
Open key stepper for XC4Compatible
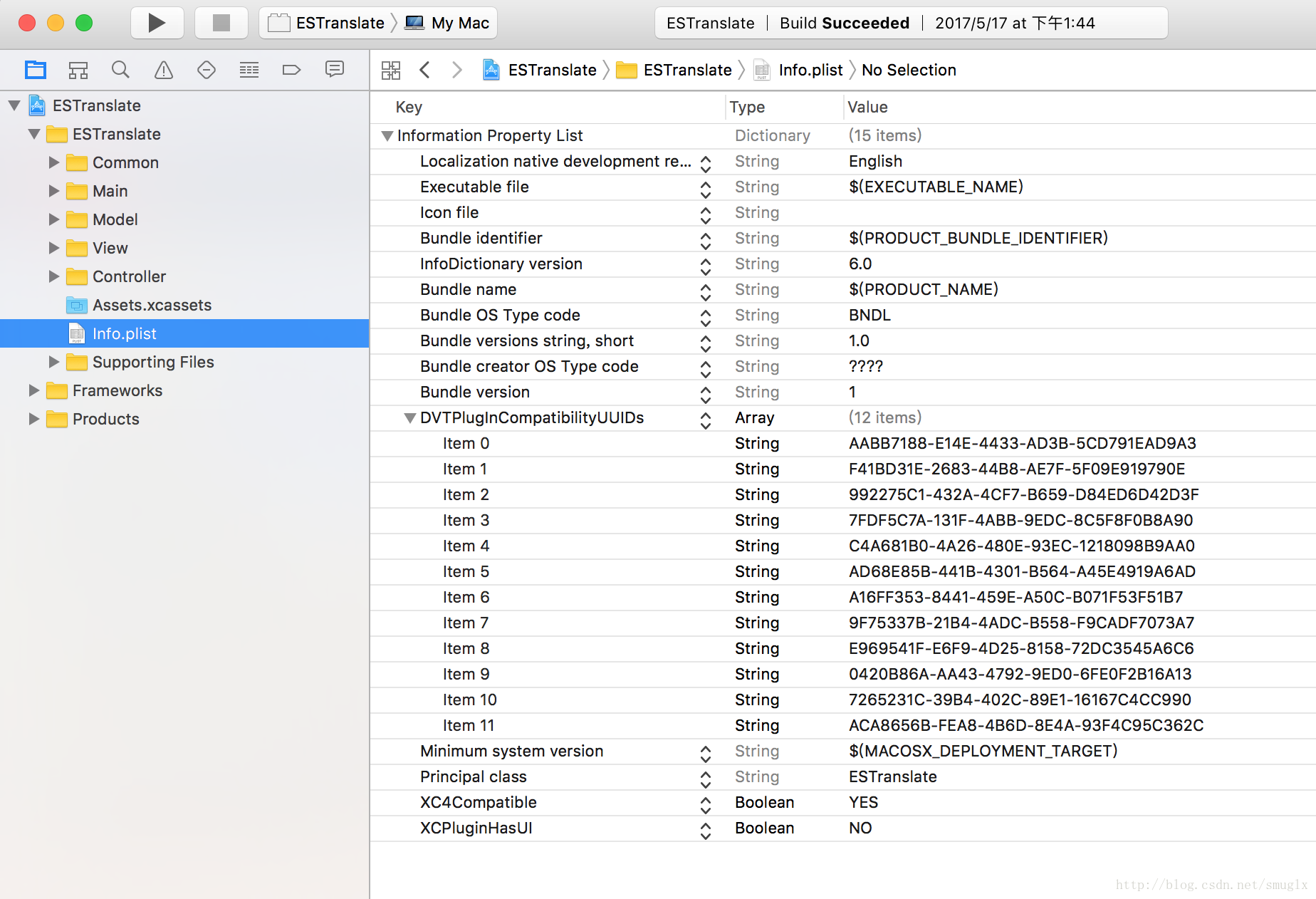(706, 805)
